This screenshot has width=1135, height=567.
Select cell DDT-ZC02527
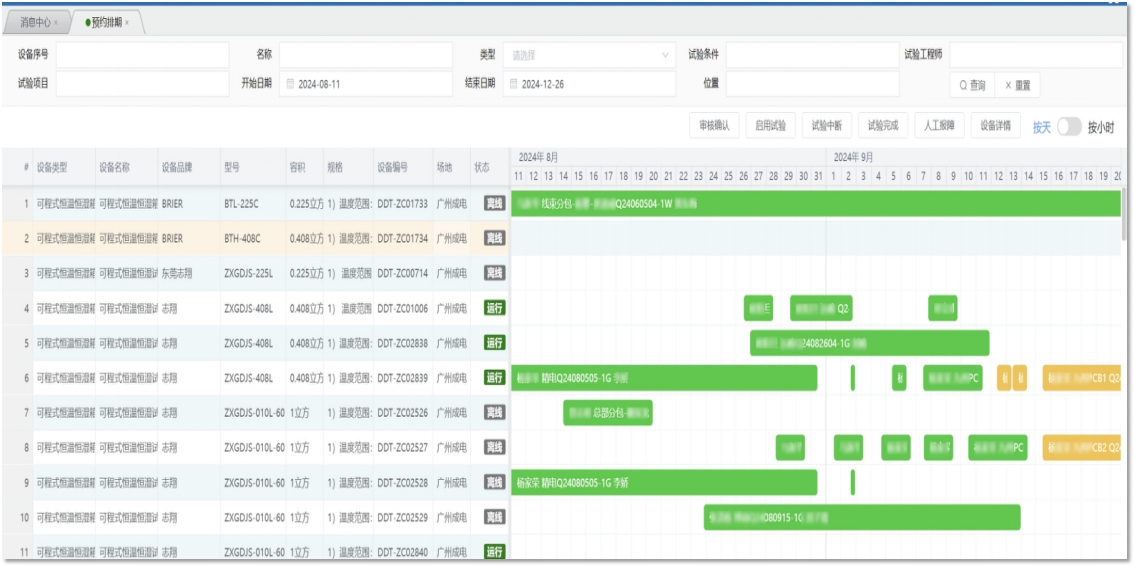(x=402, y=448)
